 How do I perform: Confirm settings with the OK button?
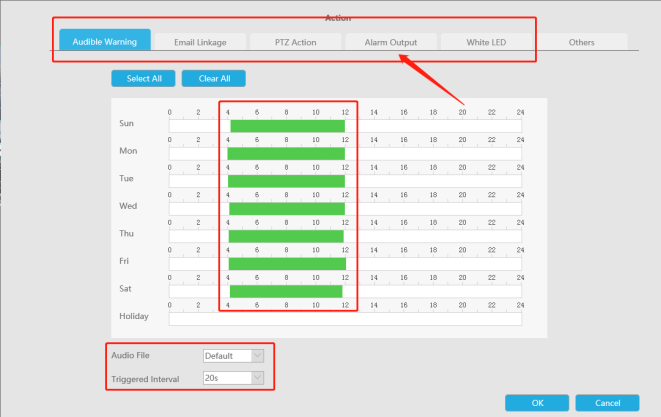537,402
